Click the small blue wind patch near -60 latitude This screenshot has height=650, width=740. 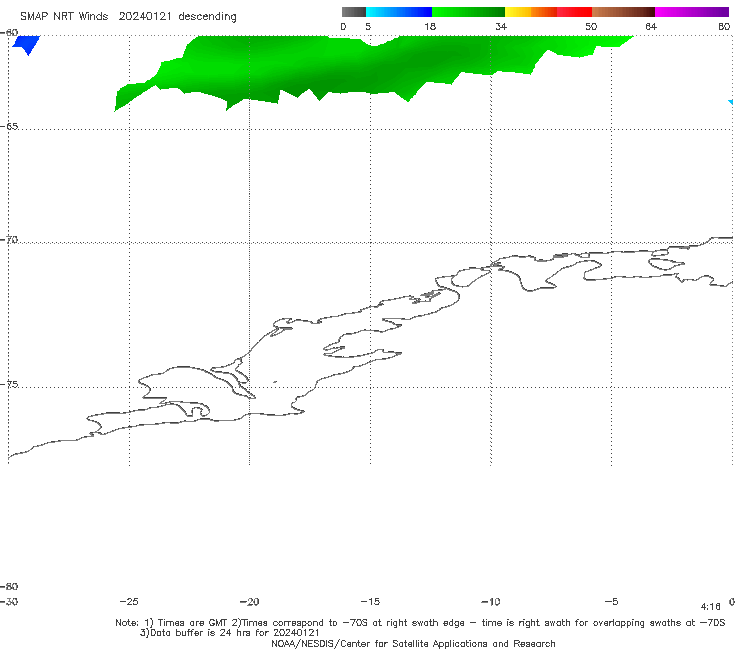26,44
